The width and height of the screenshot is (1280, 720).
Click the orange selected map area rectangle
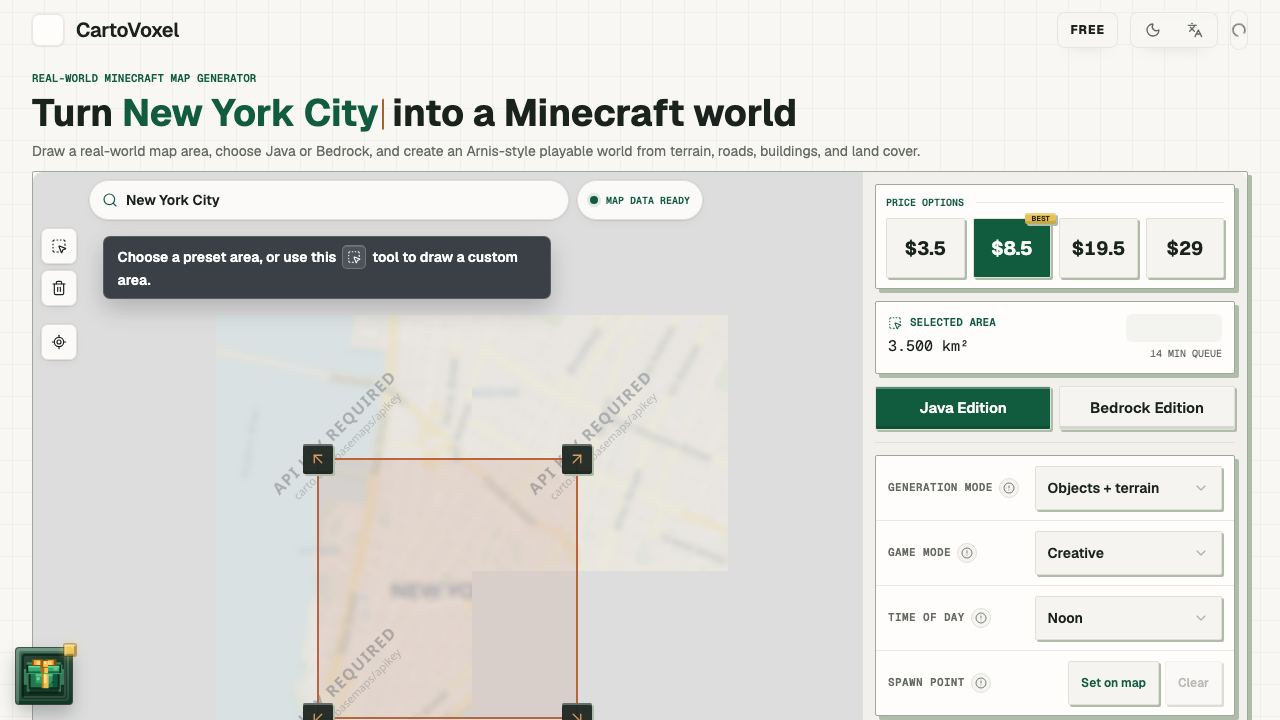point(447,588)
